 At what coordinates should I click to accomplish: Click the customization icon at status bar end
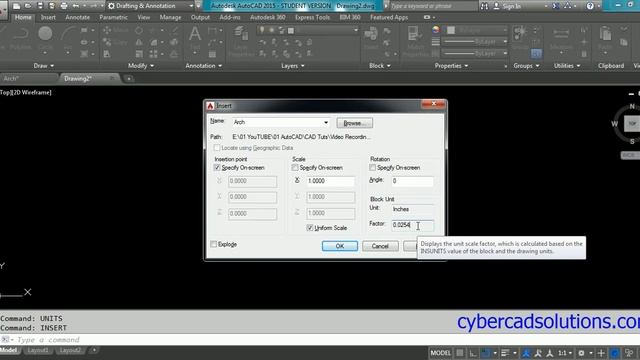629,353
